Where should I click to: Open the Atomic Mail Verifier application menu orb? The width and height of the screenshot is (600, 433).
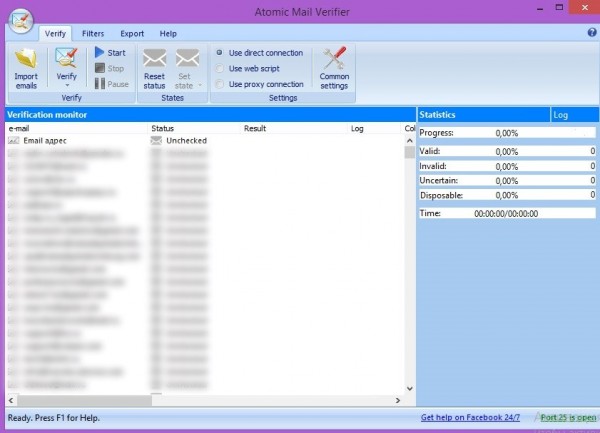pos(21,21)
